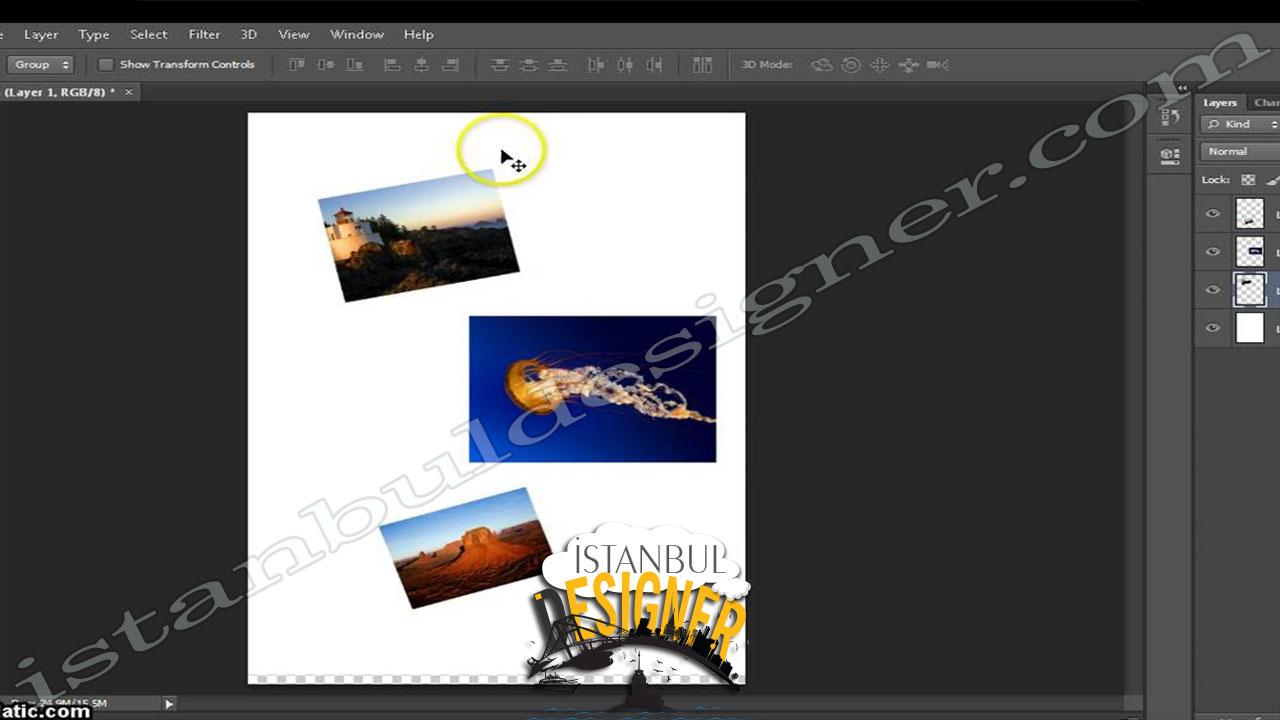Select the 3D Roll mode icon

click(851, 65)
